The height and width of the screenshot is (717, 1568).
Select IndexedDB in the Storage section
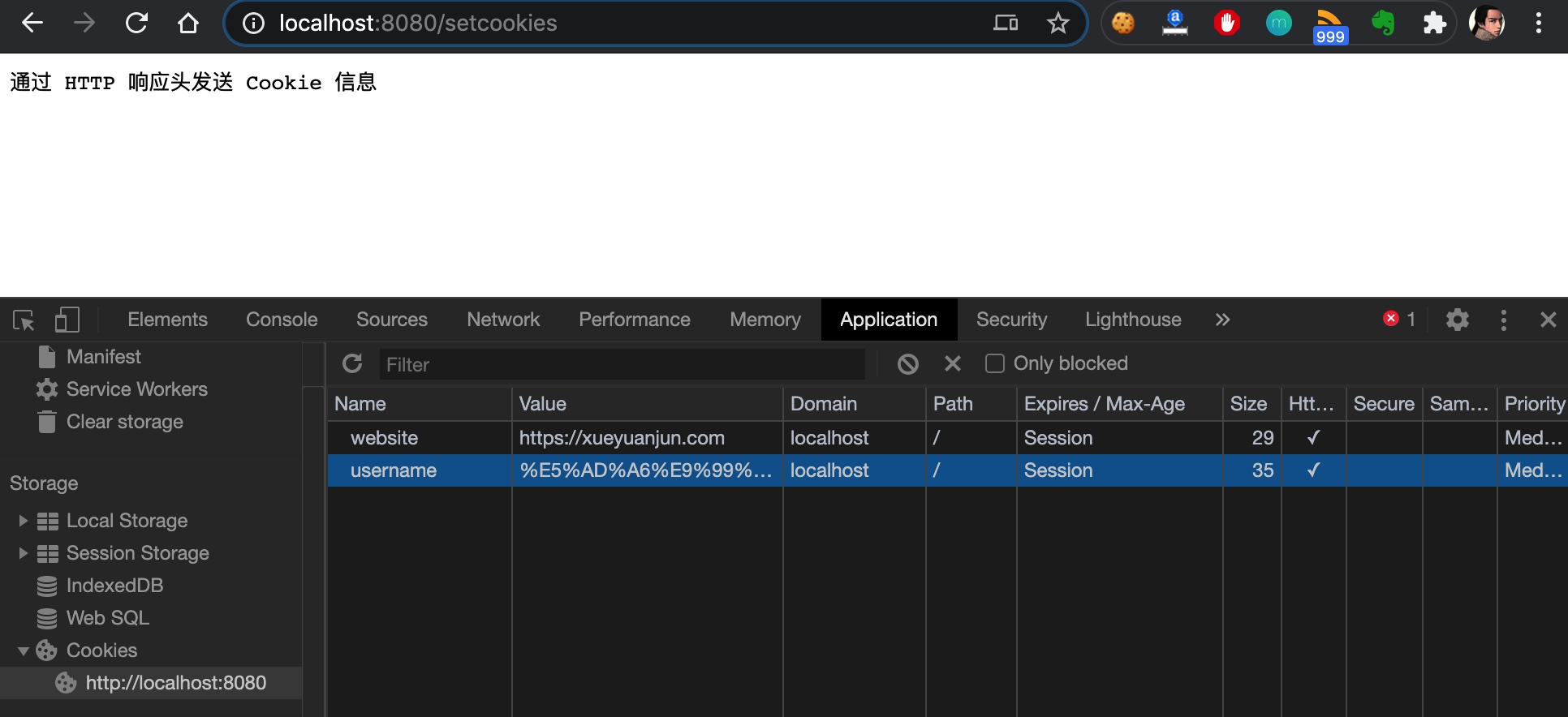point(114,586)
